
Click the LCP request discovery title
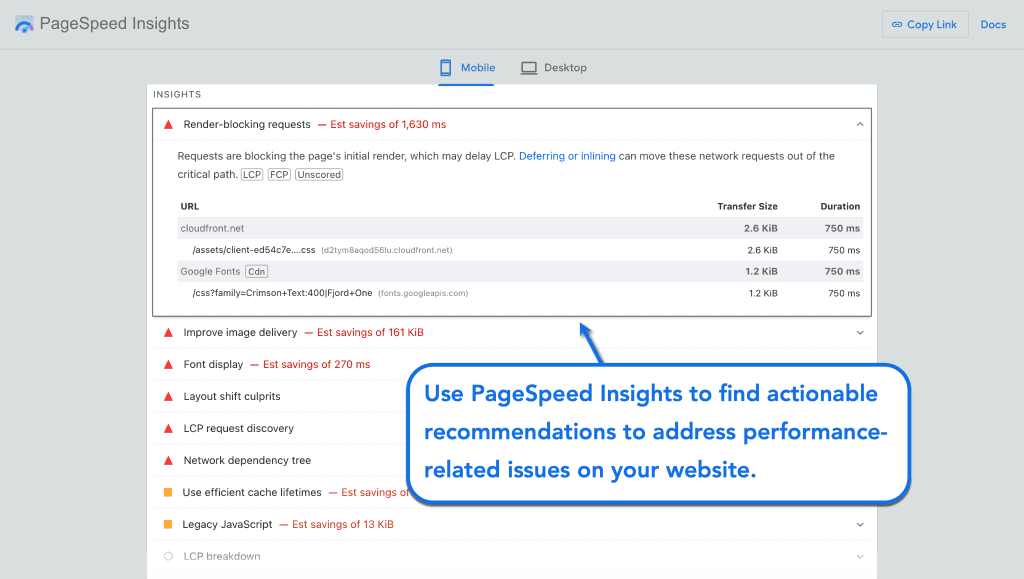click(x=238, y=429)
